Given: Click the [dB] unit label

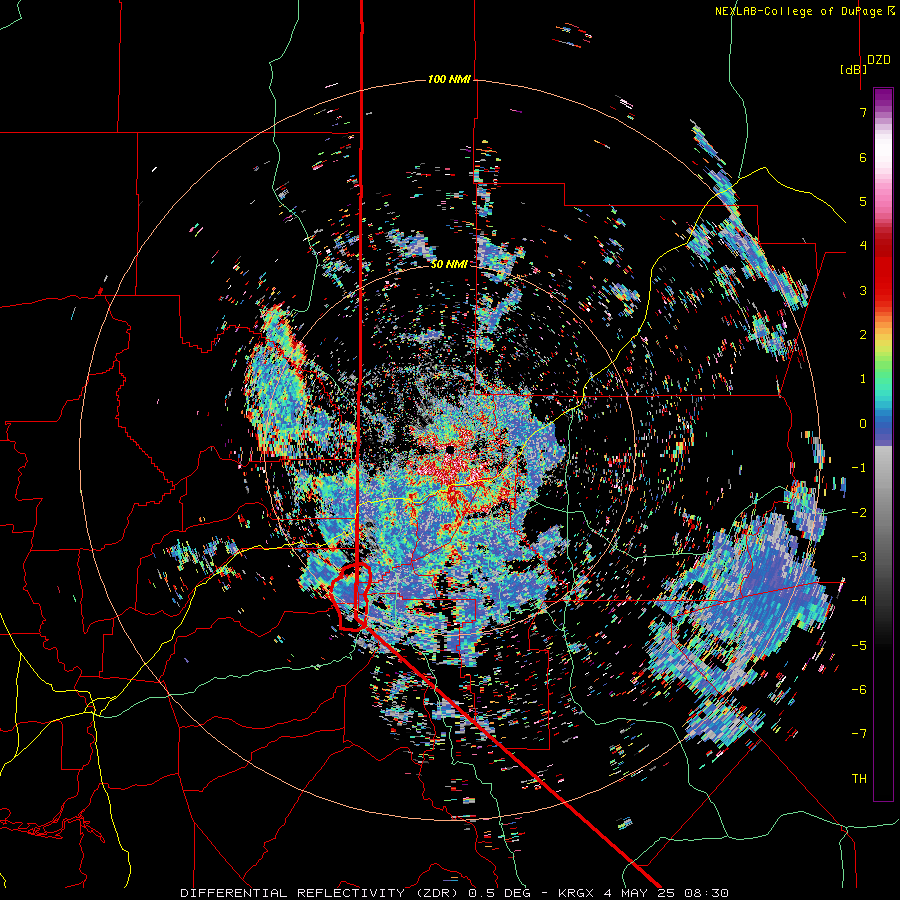Looking at the screenshot, I should pos(854,69).
